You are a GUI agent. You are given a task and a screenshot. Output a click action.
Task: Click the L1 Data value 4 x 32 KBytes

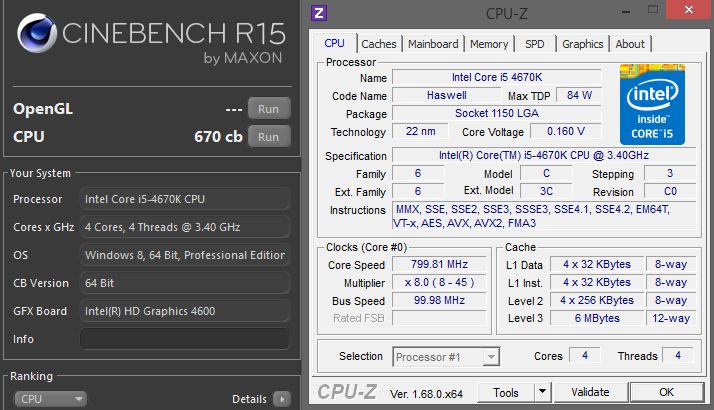click(x=597, y=264)
